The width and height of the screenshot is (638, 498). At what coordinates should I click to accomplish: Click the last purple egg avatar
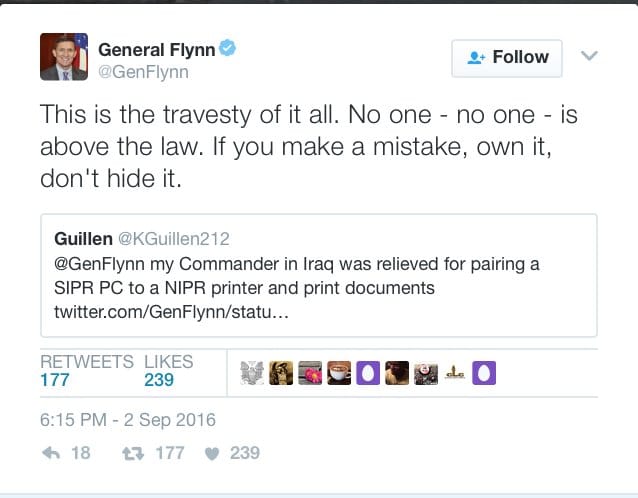(484, 373)
